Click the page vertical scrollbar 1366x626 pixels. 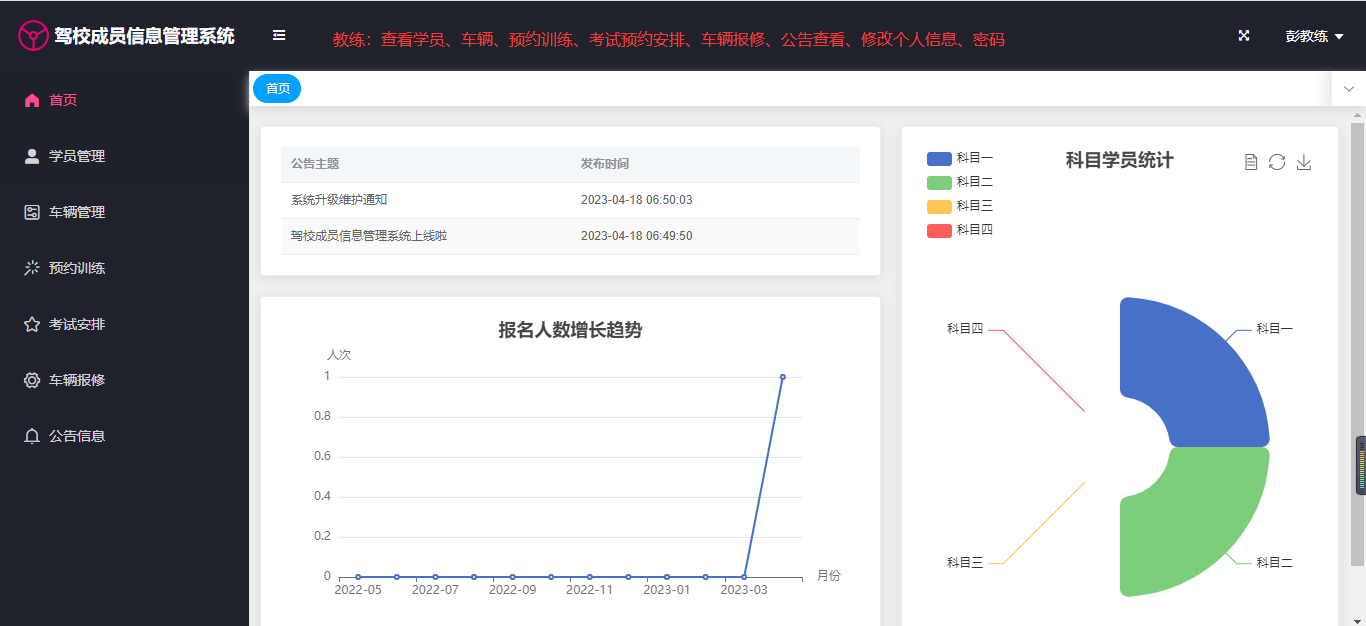[1357, 344]
